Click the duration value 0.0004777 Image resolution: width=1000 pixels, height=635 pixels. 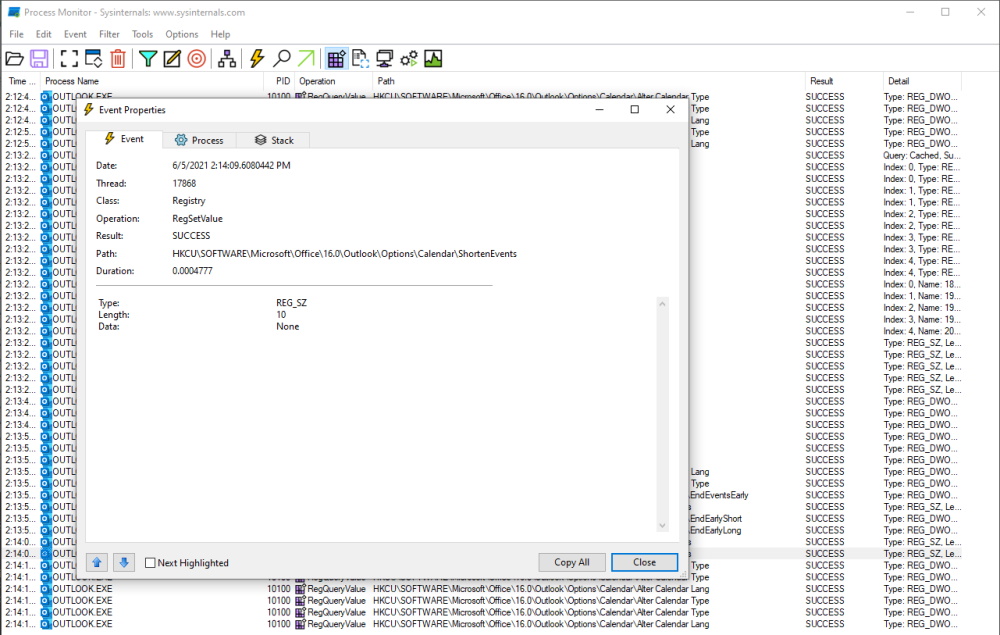192,271
